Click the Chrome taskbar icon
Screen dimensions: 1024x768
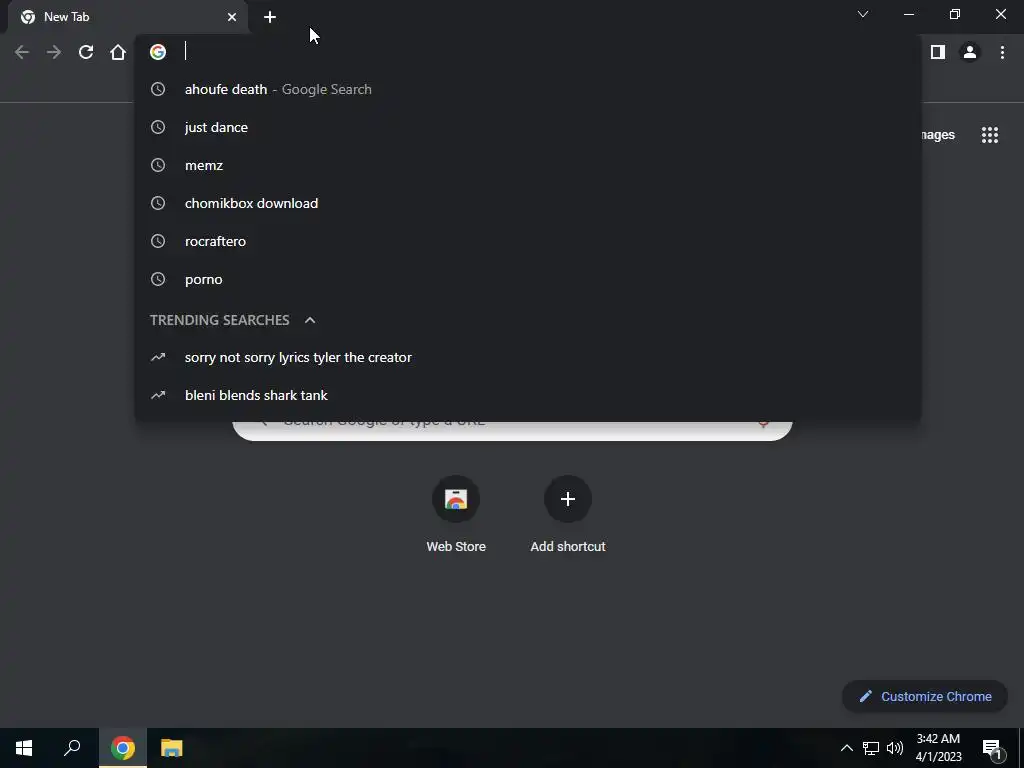point(123,748)
